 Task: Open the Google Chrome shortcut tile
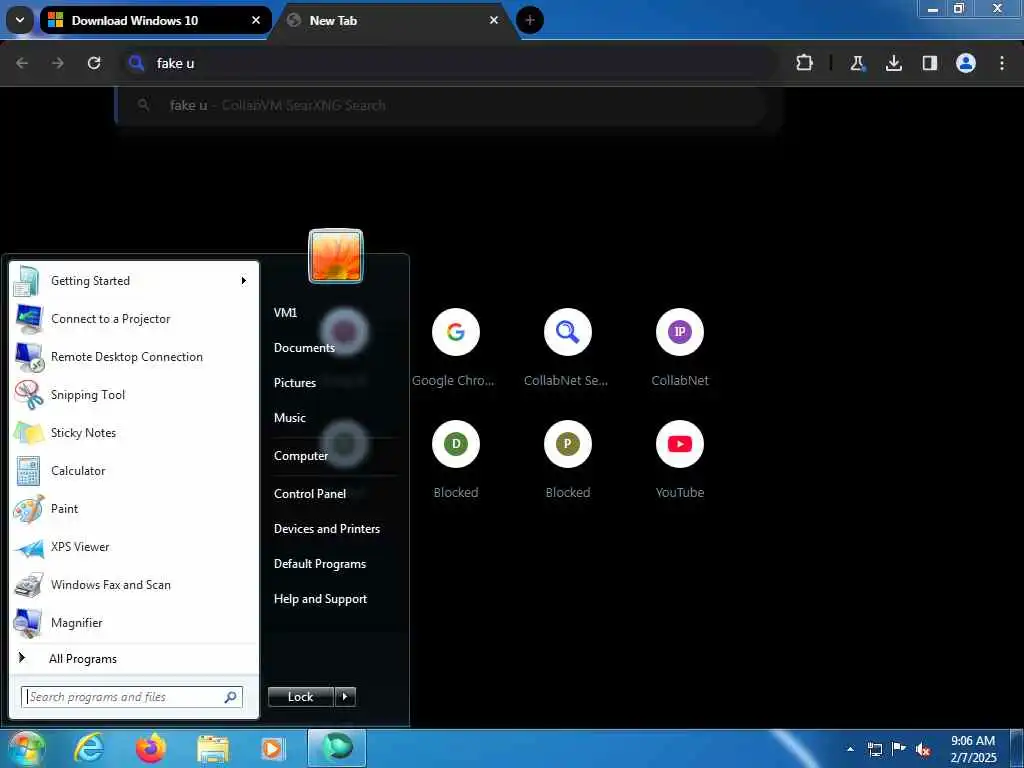pyautogui.click(x=456, y=347)
